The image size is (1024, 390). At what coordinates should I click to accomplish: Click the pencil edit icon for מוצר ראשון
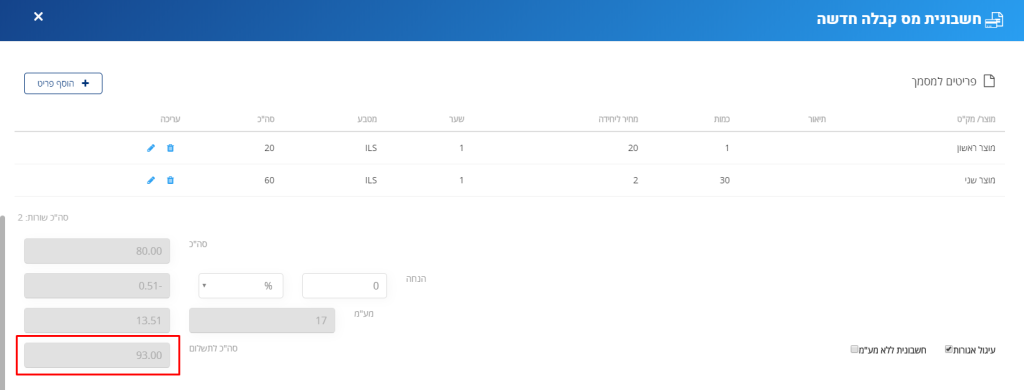pos(151,148)
